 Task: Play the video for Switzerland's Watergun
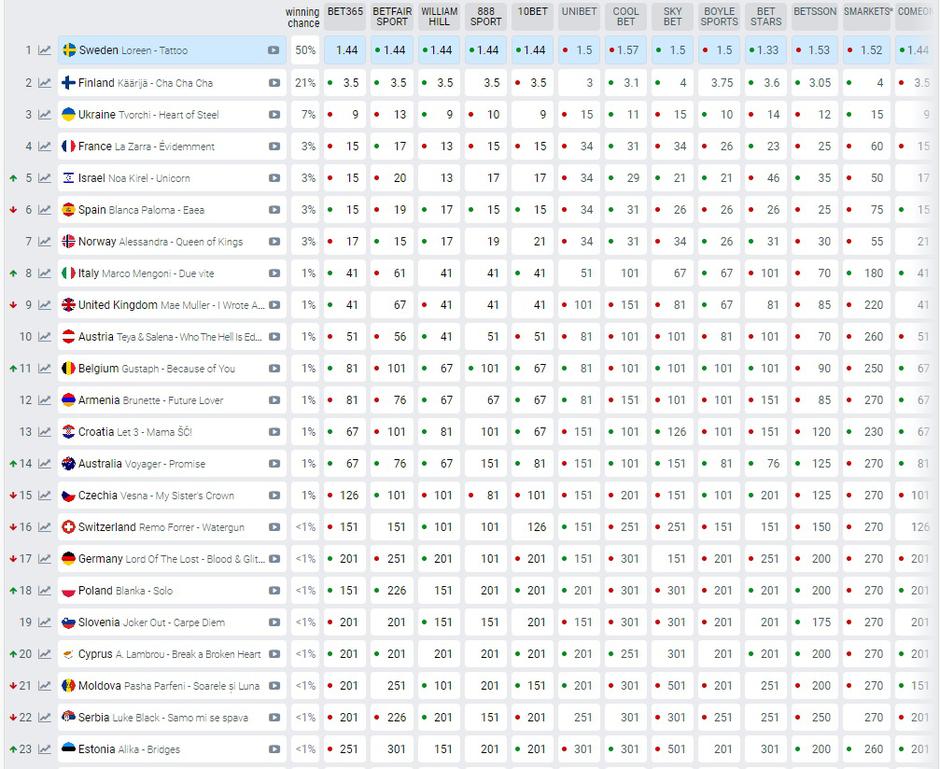(274, 528)
